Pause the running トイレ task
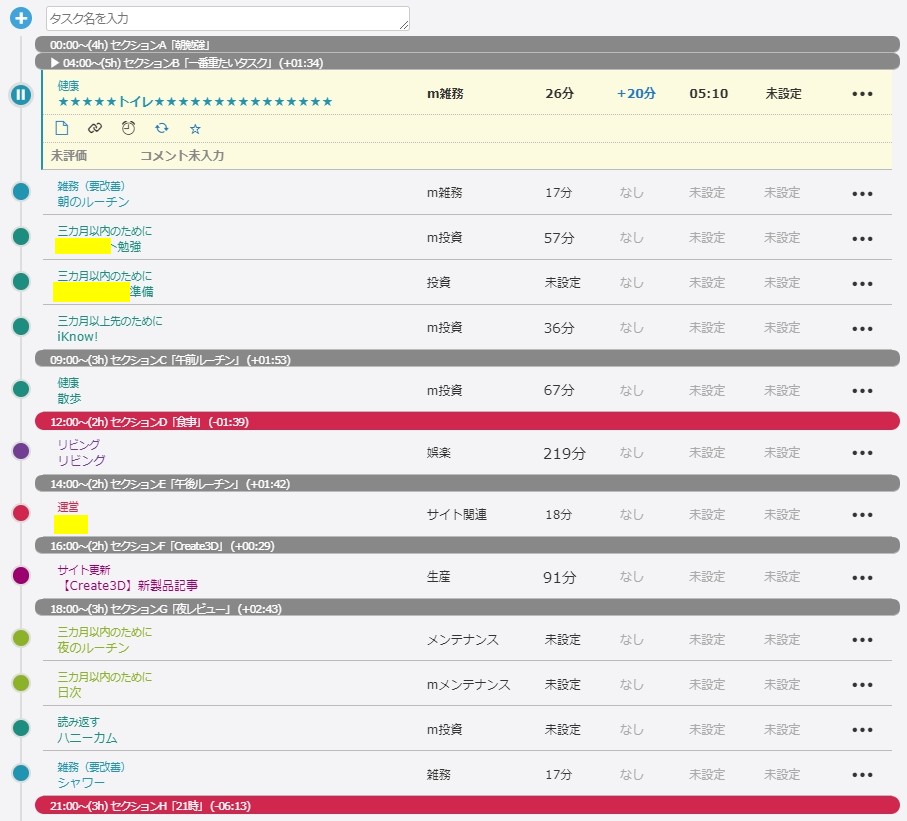This screenshot has height=821, width=907. [21, 95]
